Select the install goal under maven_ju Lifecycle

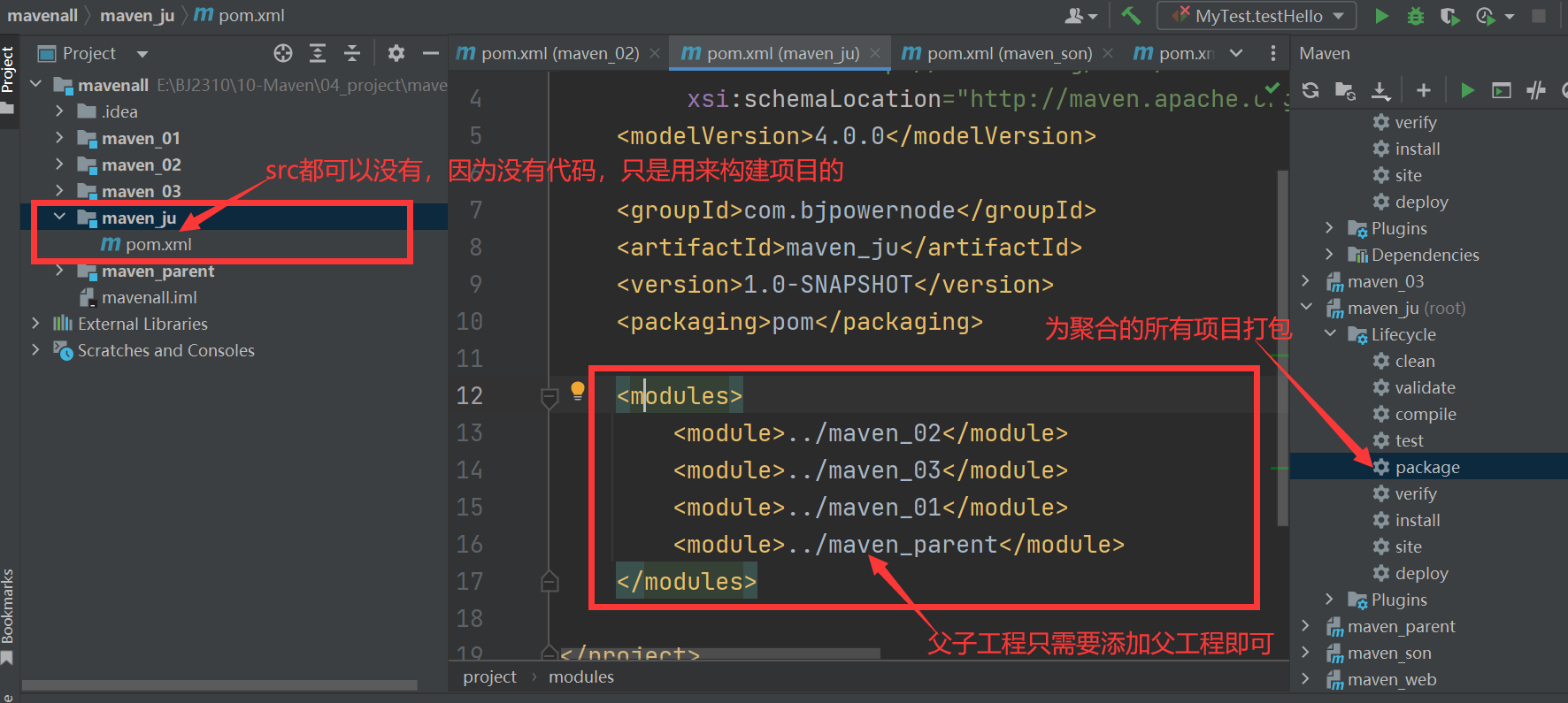(x=1418, y=520)
